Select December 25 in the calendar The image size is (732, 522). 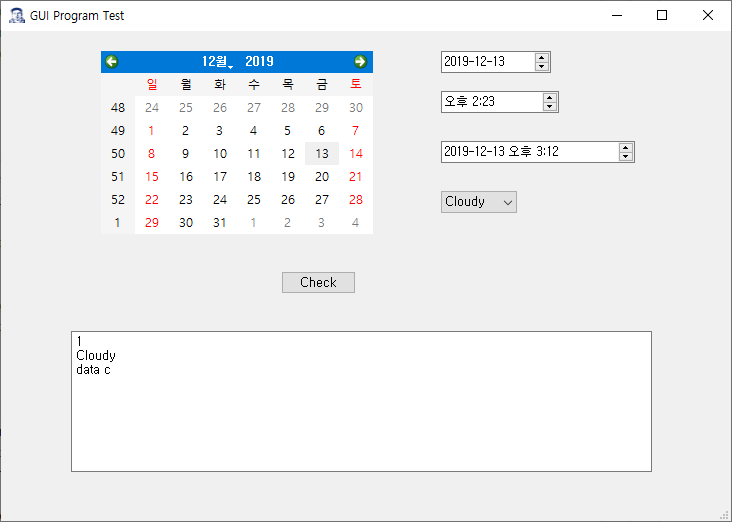[x=253, y=200]
